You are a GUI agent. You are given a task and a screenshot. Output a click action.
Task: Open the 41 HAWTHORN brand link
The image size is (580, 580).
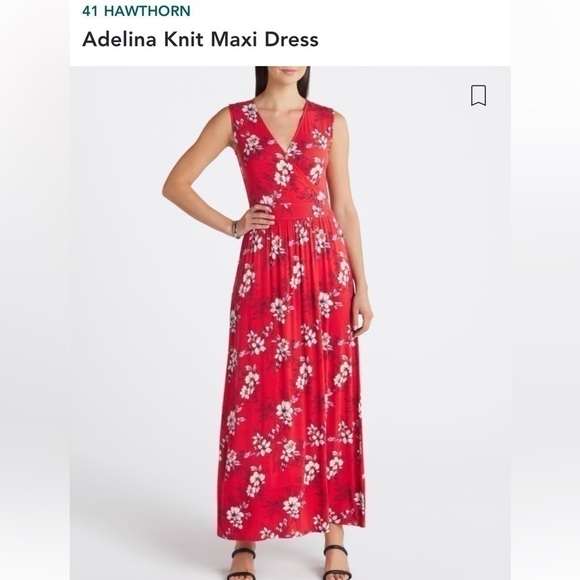[x=136, y=11]
